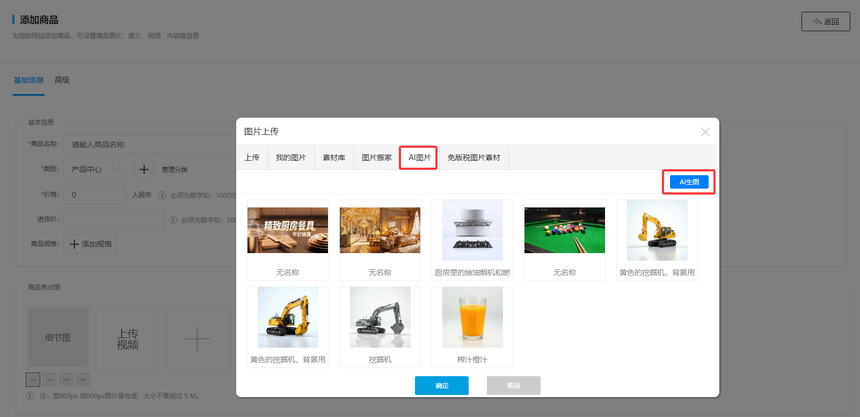This screenshot has height=417, width=860.
Task: Click the 厨房里的抽油烟机和燃 caption
Action: point(472,273)
